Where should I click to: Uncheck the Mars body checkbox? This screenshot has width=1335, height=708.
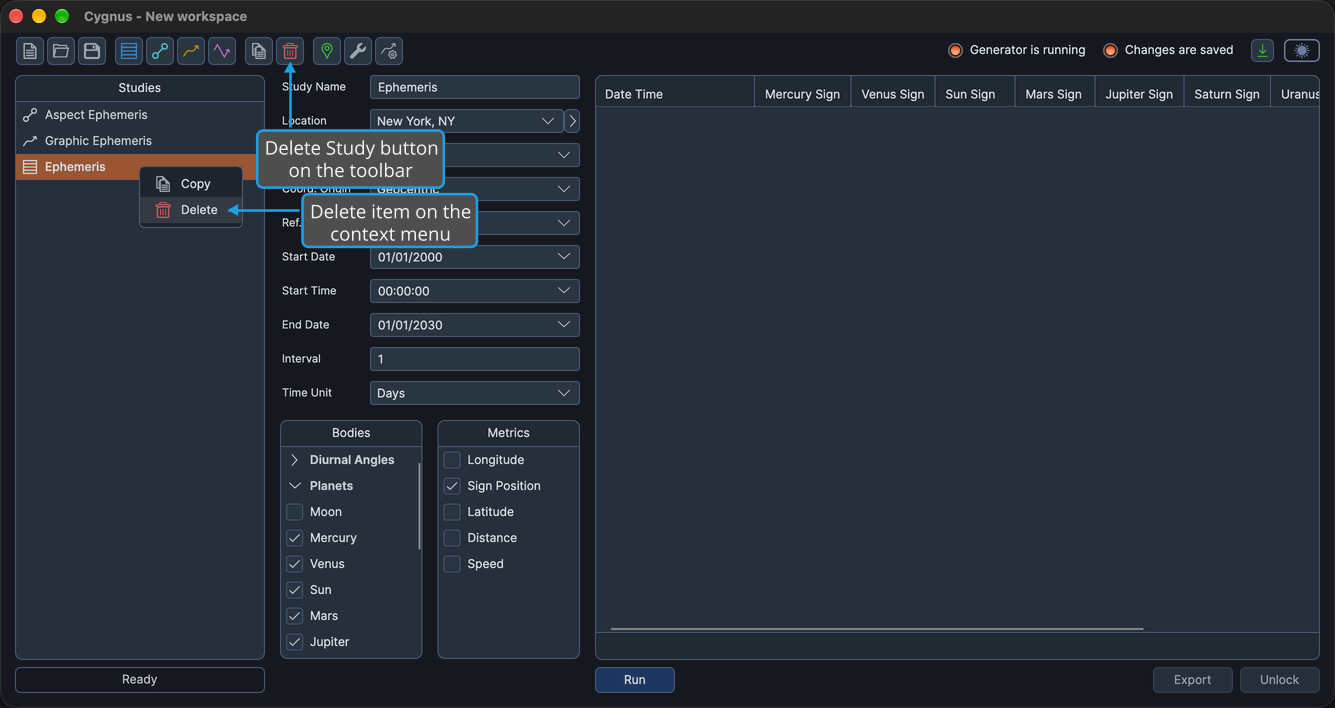[x=295, y=616]
